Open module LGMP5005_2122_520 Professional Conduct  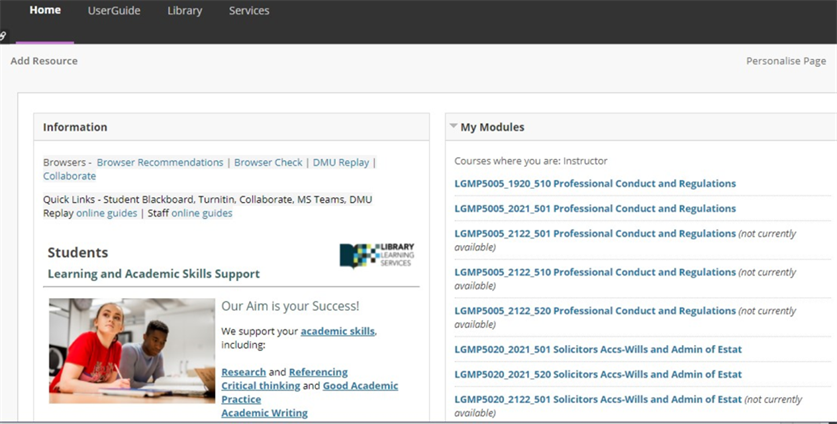[595, 310]
